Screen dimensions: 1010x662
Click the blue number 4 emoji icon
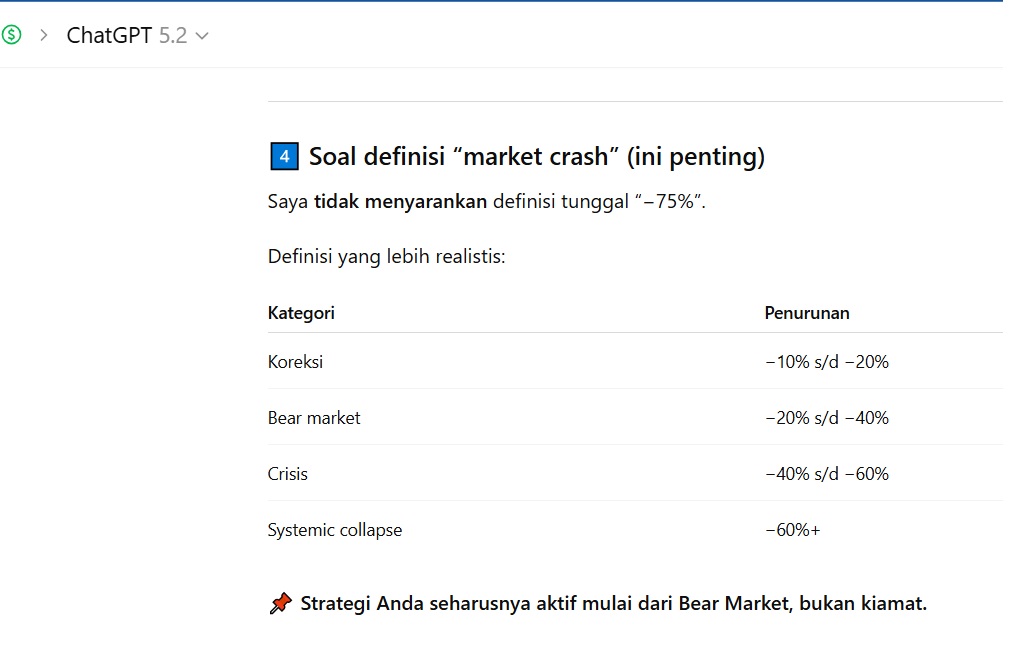click(284, 157)
